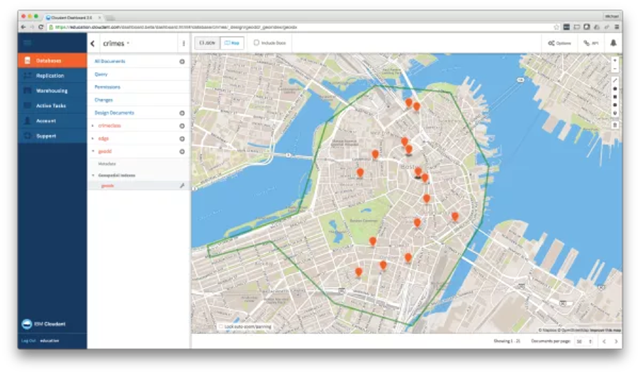Toggle Lock auto-zoom/panning checkbox
The height and width of the screenshot is (374, 640).
[221, 327]
